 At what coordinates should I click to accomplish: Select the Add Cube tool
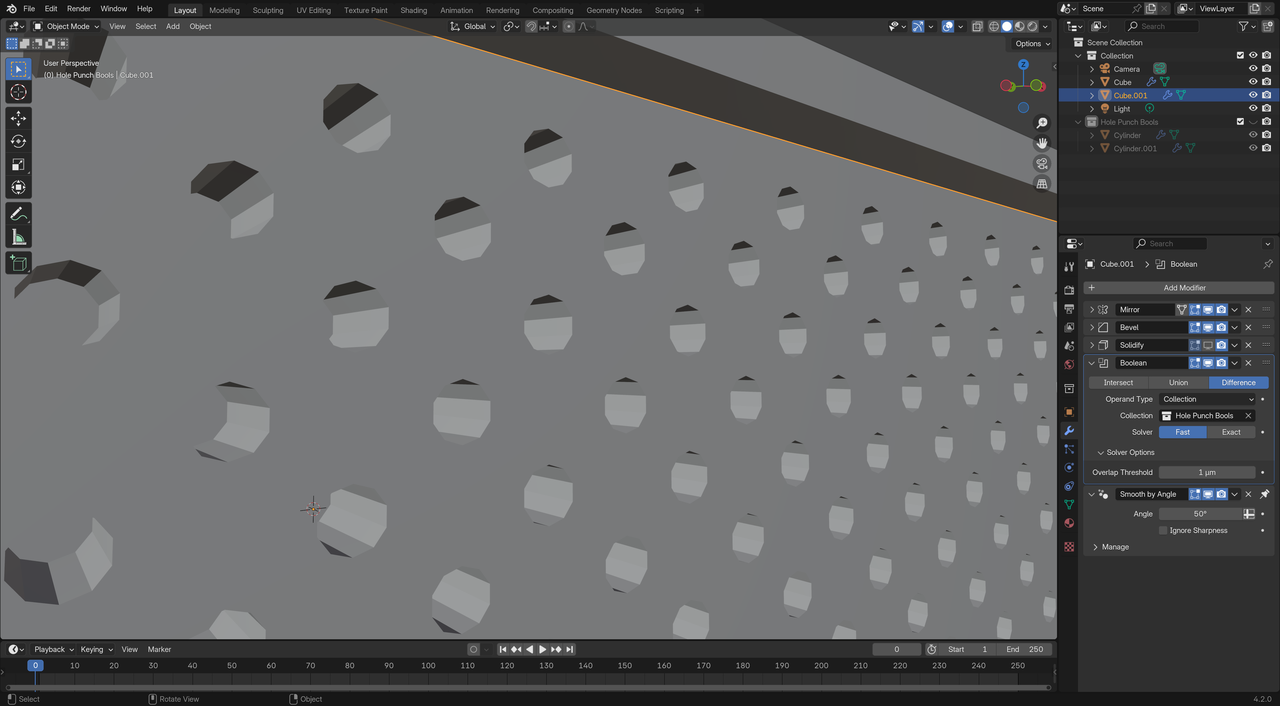tap(18, 263)
